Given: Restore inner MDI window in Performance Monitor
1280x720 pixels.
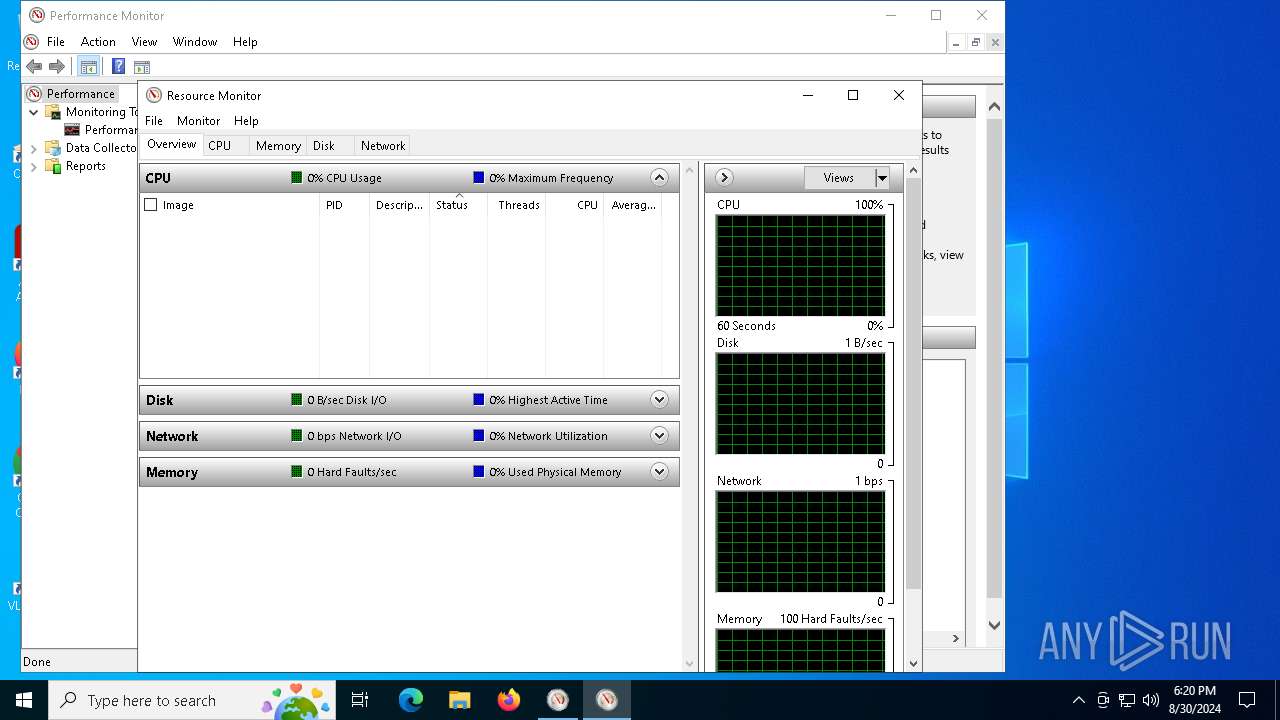Looking at the screenshot, I should coord(975,43).
